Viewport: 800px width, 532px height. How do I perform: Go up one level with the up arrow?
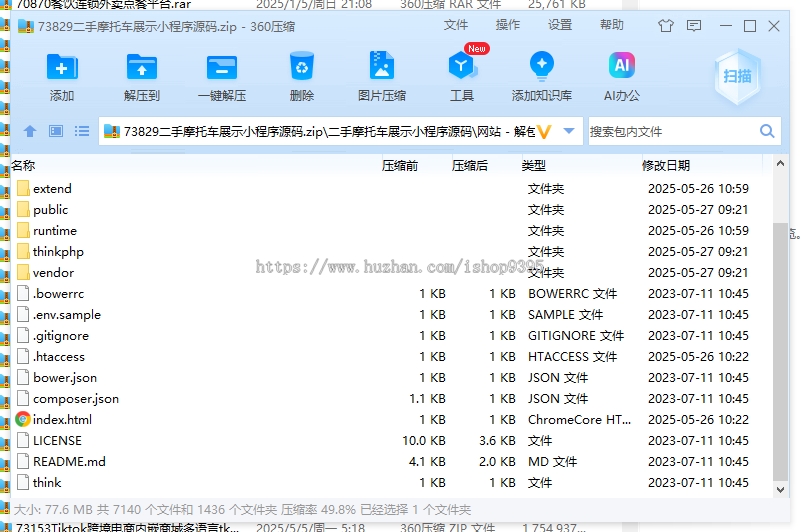pos(30,132)
